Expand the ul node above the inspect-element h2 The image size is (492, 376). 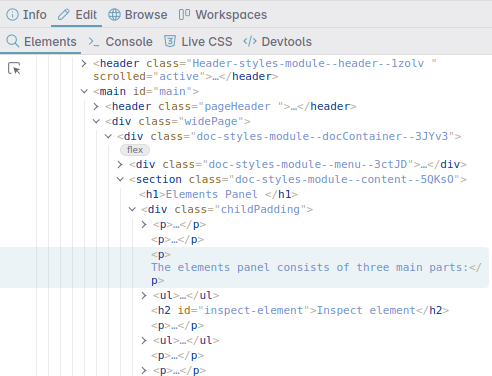tap(144, 295)
